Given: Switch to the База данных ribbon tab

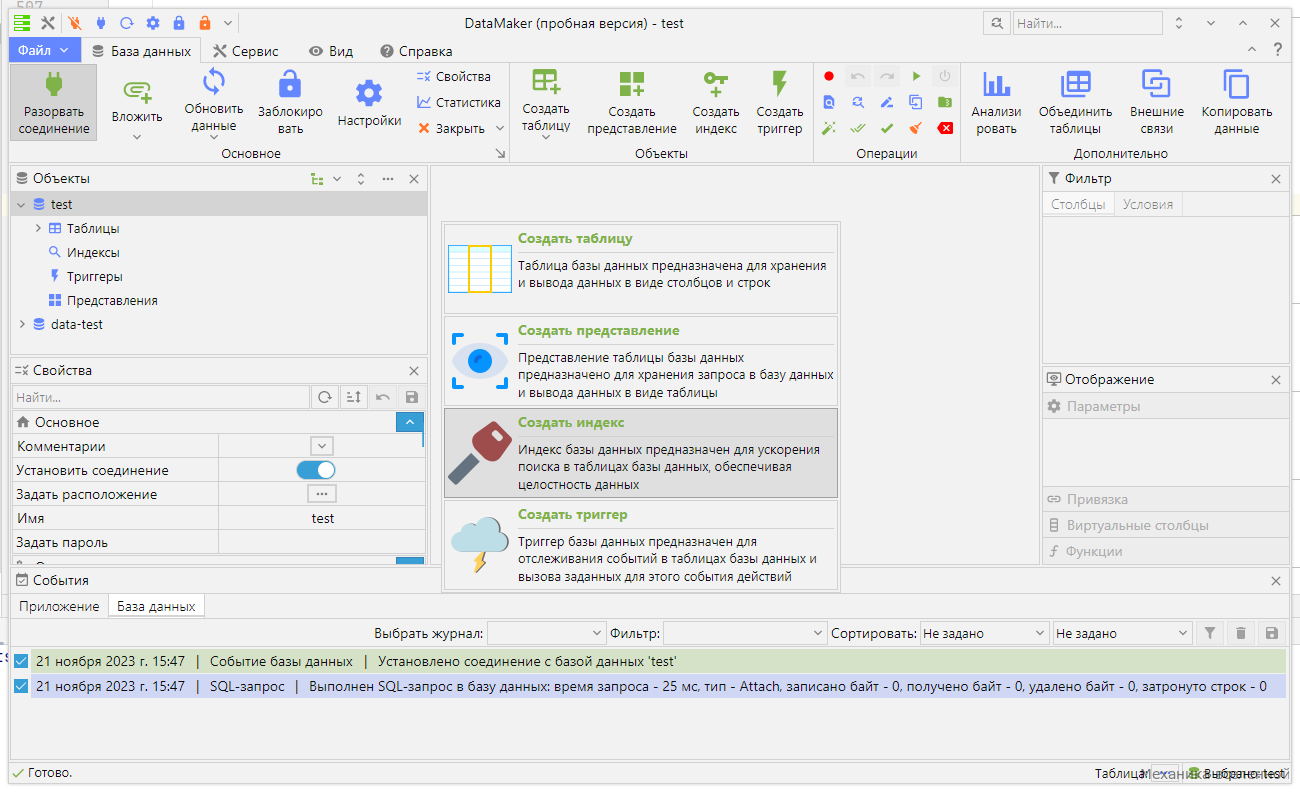Looking at the screenshot, I should pyautogui.click(x=141, y=51).
